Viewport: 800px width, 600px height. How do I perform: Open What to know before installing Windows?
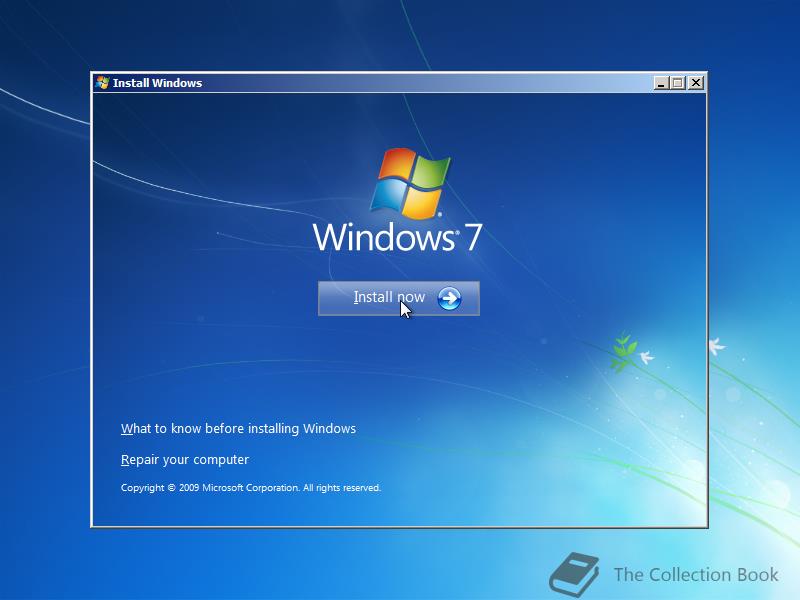pyautogui.click(x=238, y=429)
